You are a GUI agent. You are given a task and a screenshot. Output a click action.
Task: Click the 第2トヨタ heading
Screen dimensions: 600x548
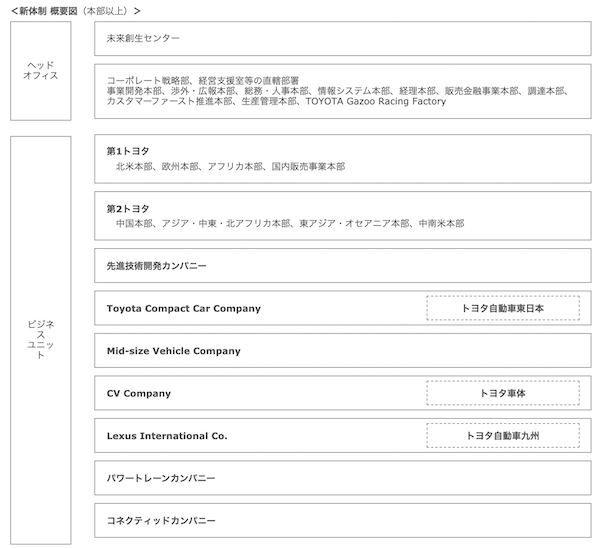pos(128,209)
